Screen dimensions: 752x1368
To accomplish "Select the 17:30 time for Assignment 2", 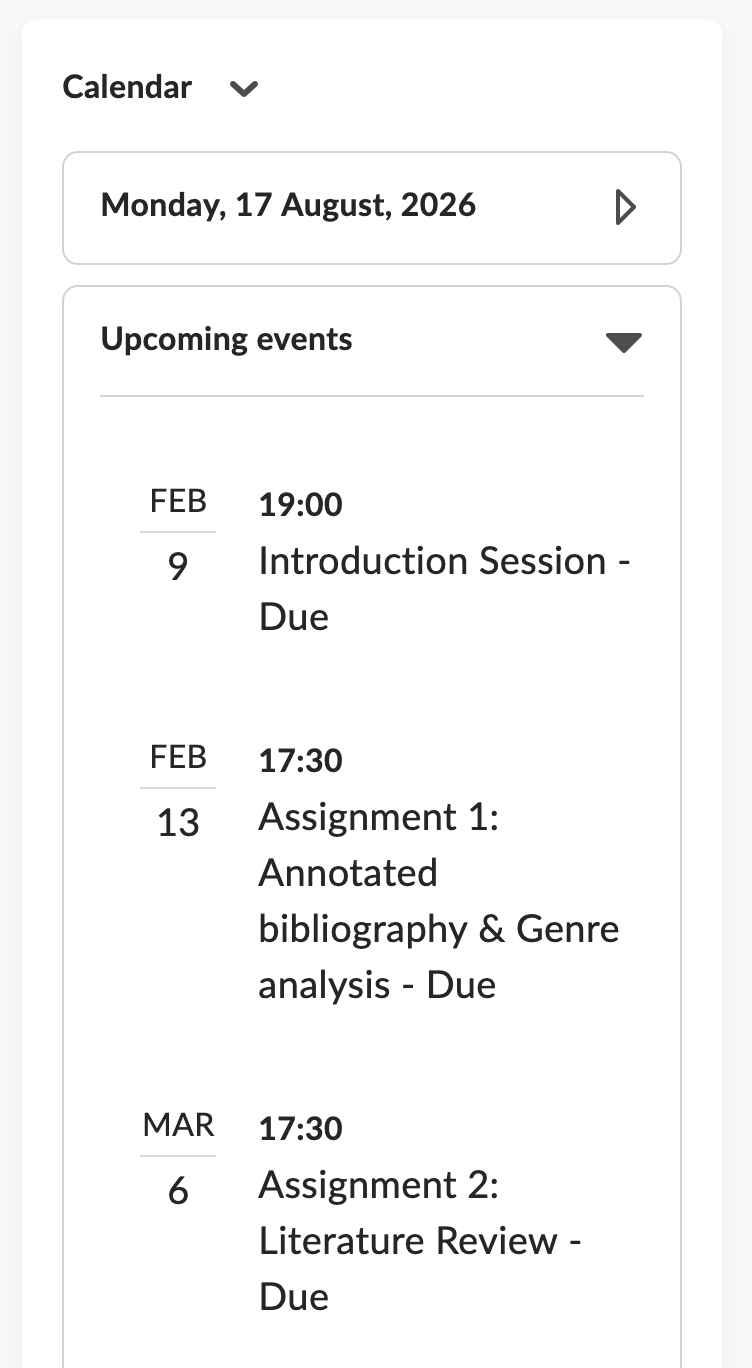I will tap(301, 1129).
